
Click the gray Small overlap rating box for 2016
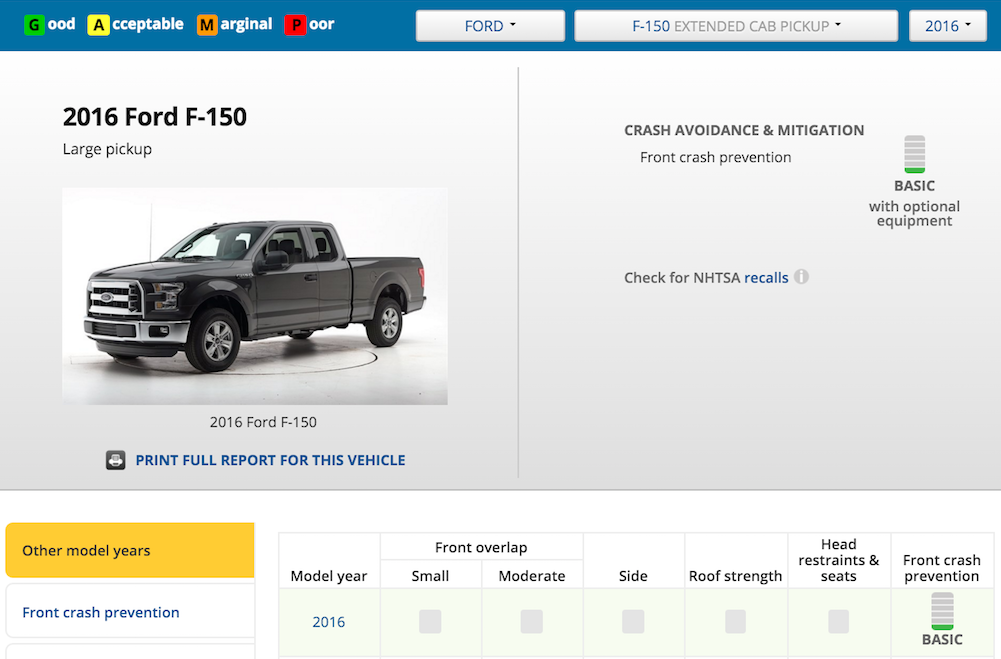coord(430,621)
